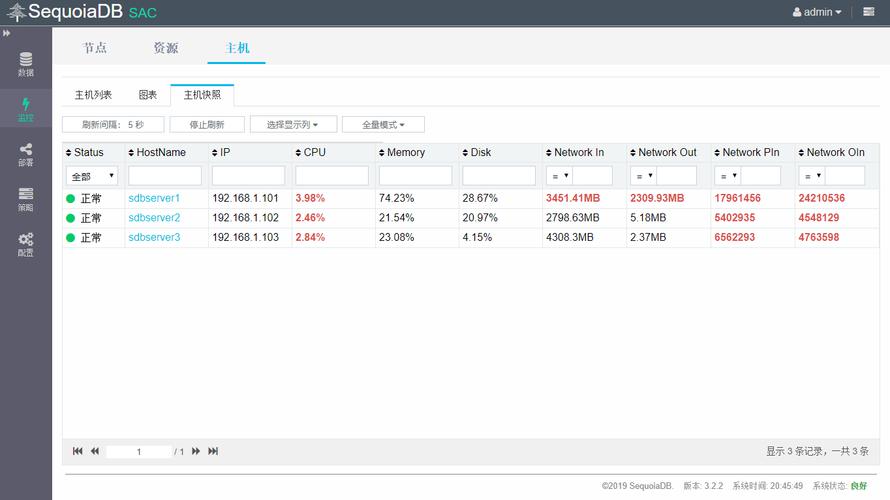Open the Config (配置) gears section
The height and width of the screenshot is (500, 890).
26,245
